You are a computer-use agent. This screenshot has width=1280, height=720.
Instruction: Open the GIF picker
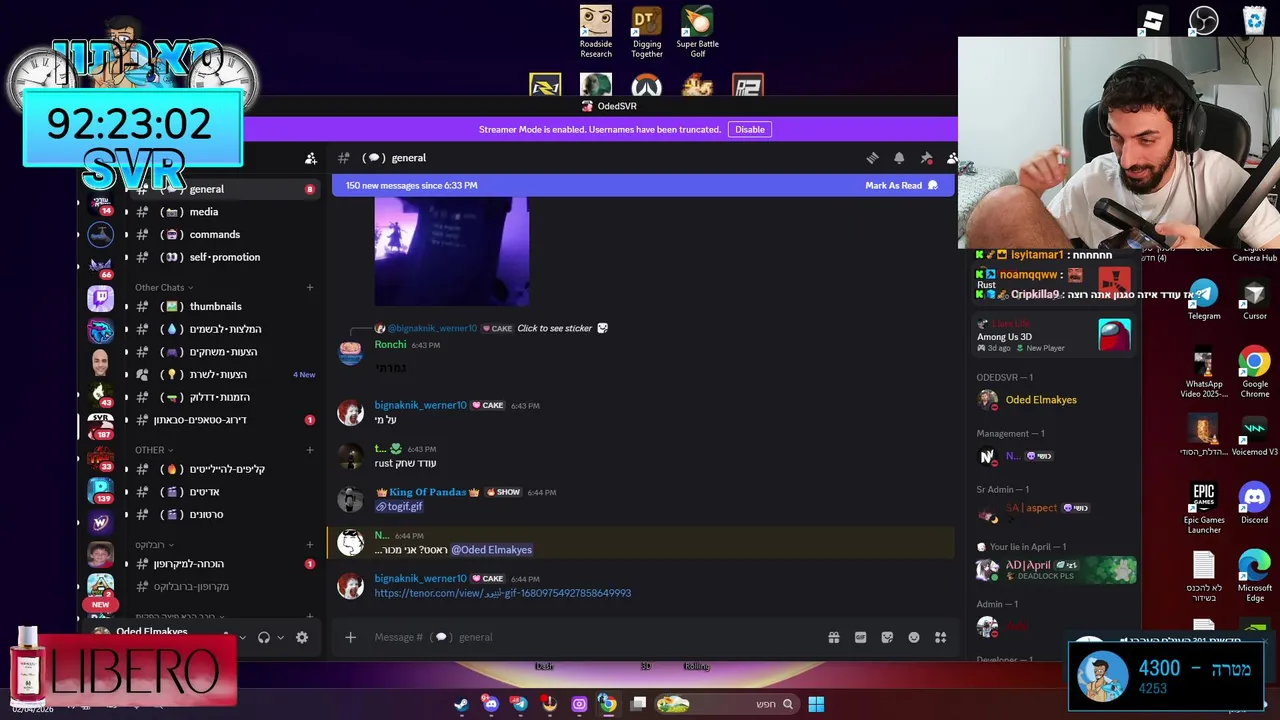pyautogui.click(x=860, y=637)
